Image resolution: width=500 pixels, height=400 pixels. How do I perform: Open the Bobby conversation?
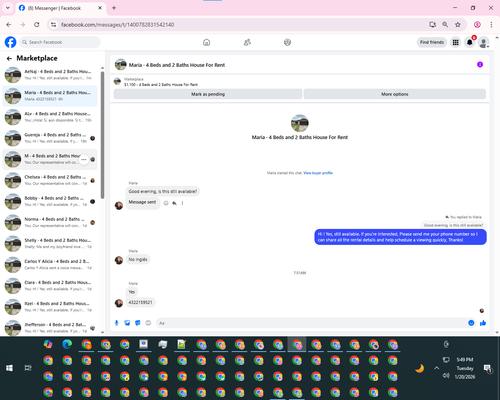pos(50,201)
